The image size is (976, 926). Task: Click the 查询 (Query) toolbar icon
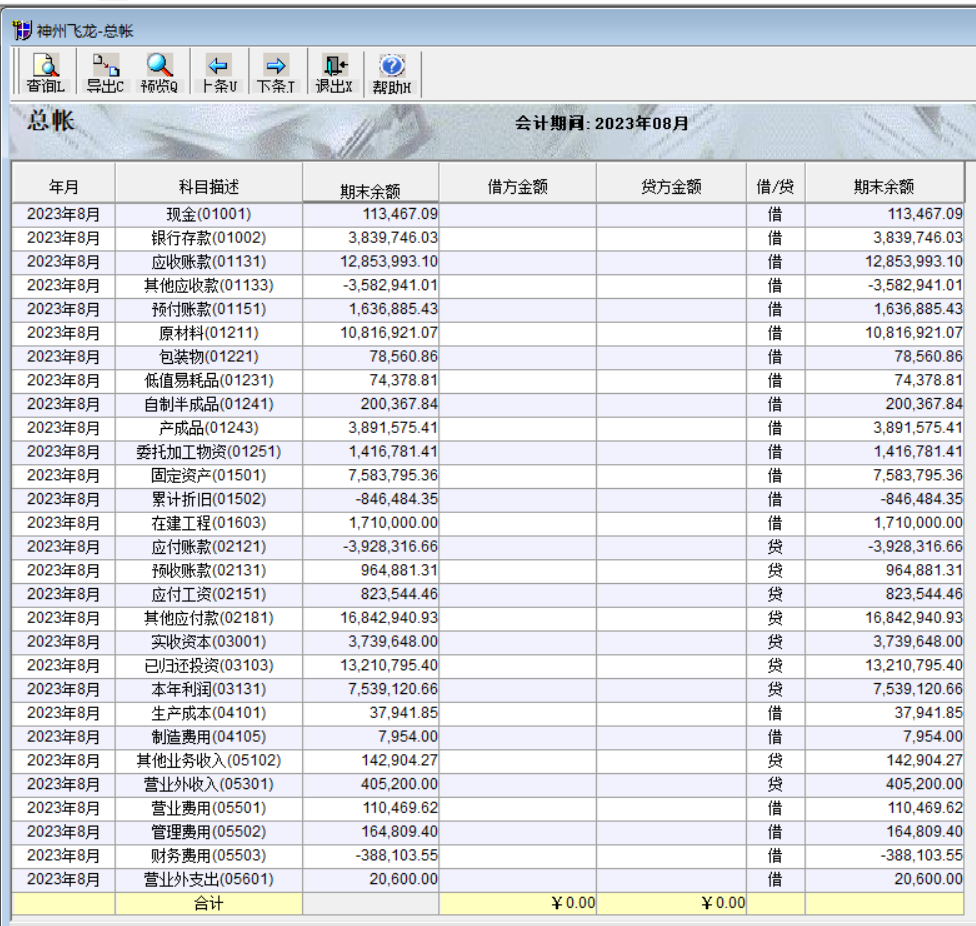pos(45,73)
